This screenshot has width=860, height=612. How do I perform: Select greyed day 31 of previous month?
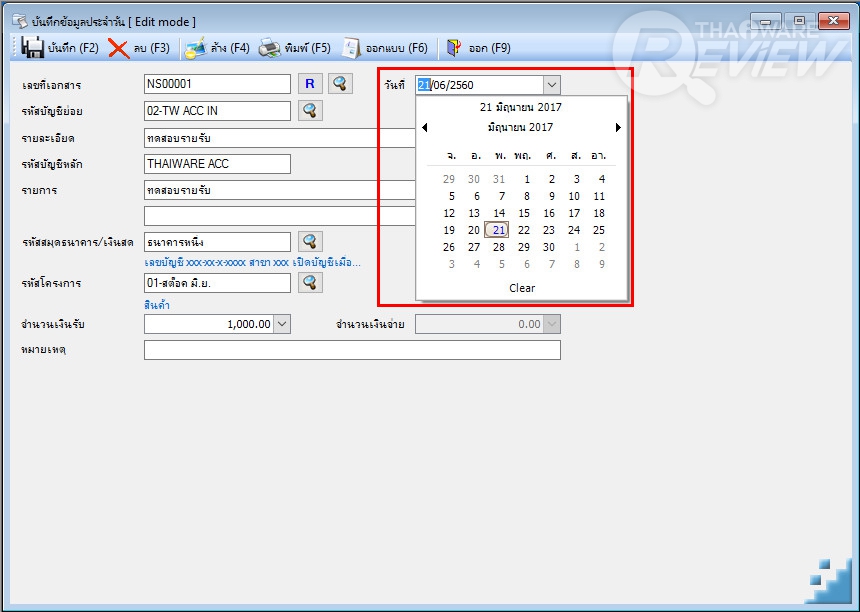coord(499,179)
